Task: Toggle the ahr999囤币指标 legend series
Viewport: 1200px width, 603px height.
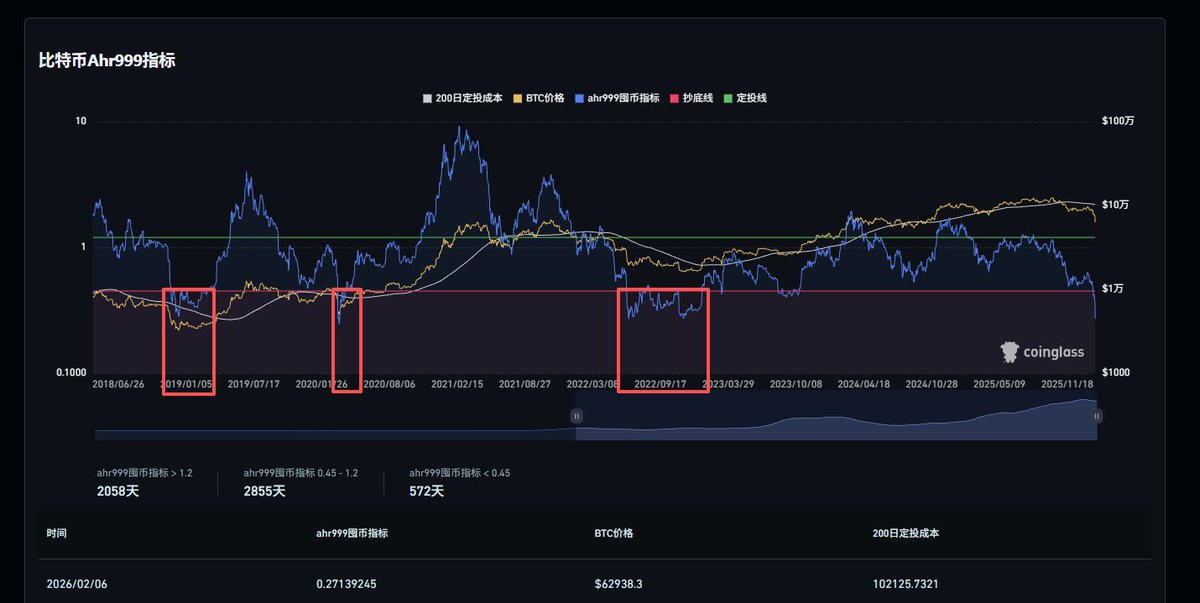Action: click(617, 98)
